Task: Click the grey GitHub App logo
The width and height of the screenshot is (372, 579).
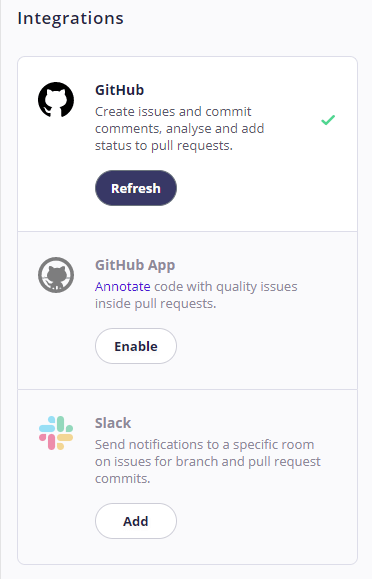Action: [56, 275]
